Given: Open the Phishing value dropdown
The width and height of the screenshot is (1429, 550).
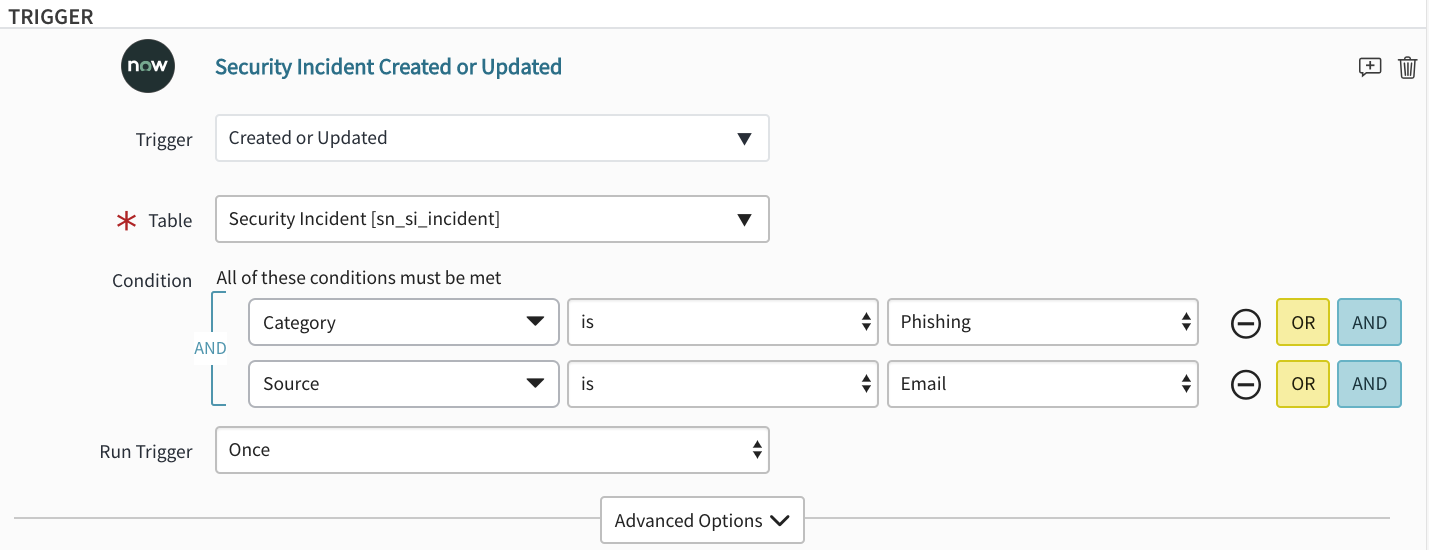Looking at the screenshot, I should click(1043, 322).
